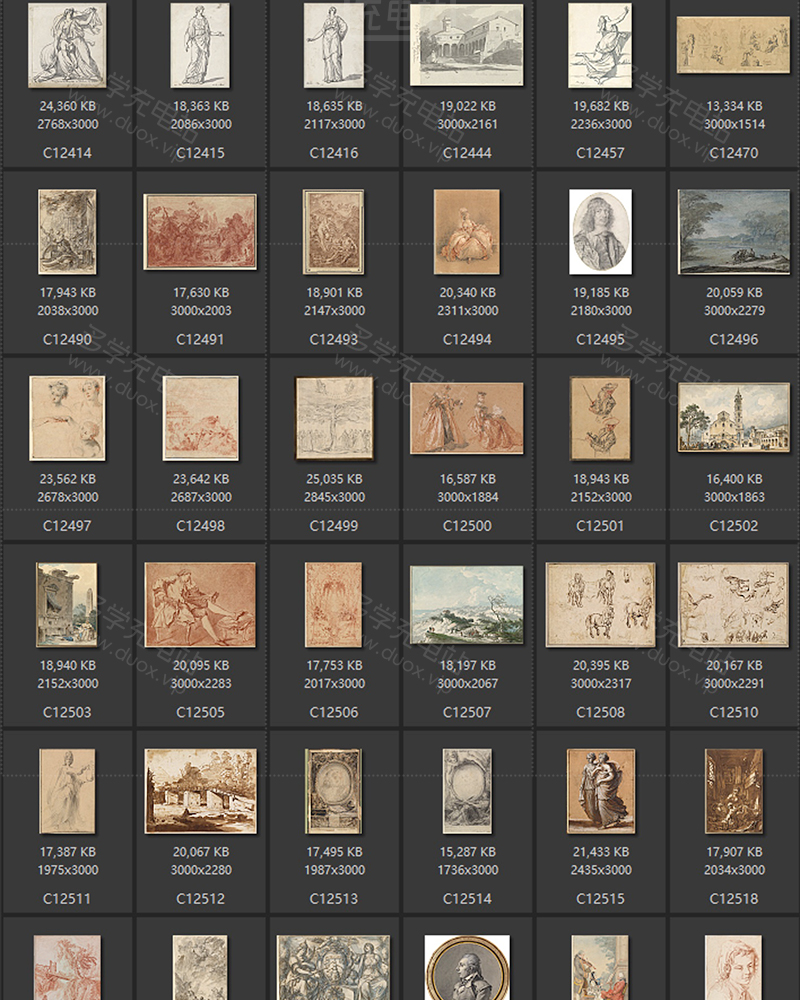
Task: Select the C12507 seascape painting thumbnail
Action: (467, 604)
